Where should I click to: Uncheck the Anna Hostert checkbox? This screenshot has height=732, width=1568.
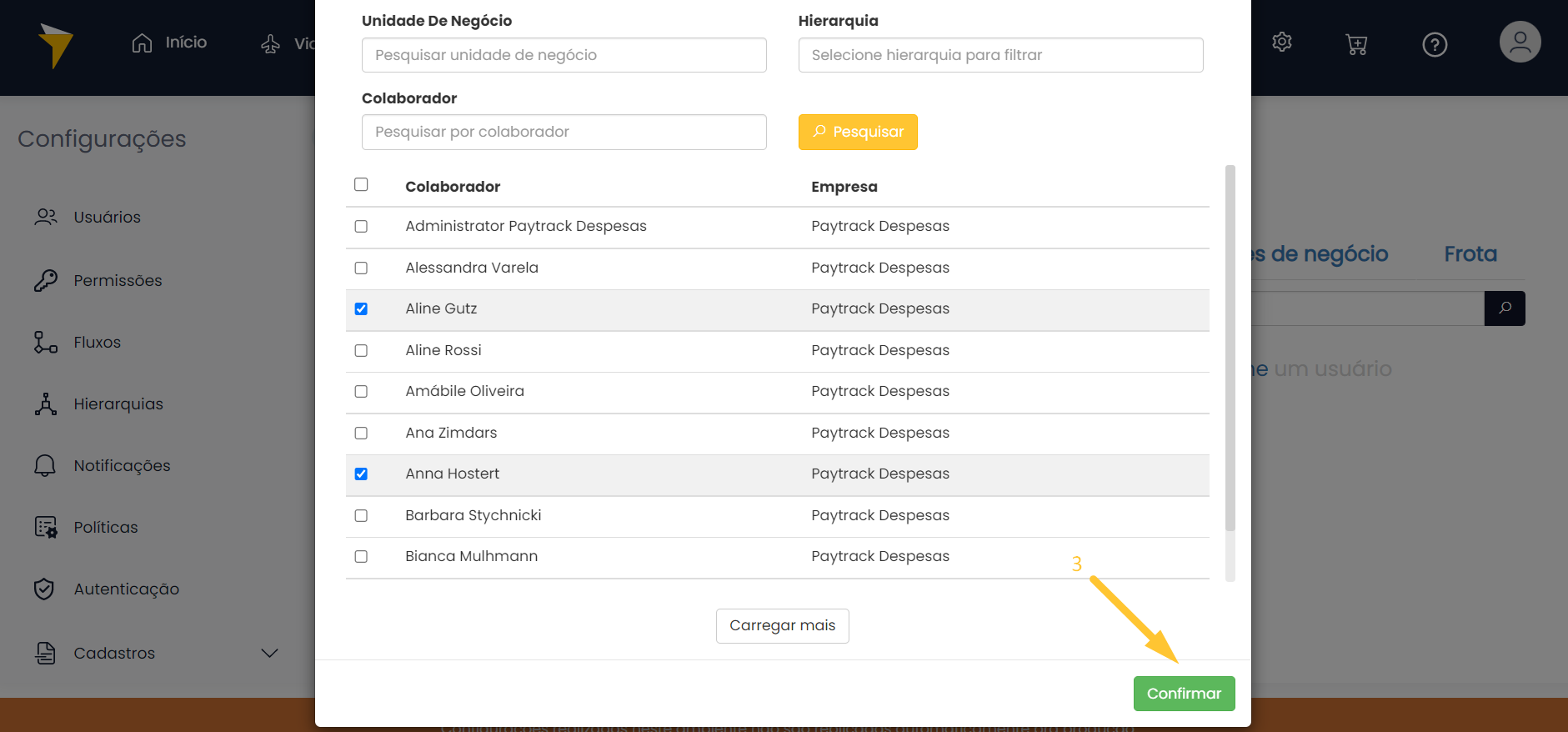[361, 474]
